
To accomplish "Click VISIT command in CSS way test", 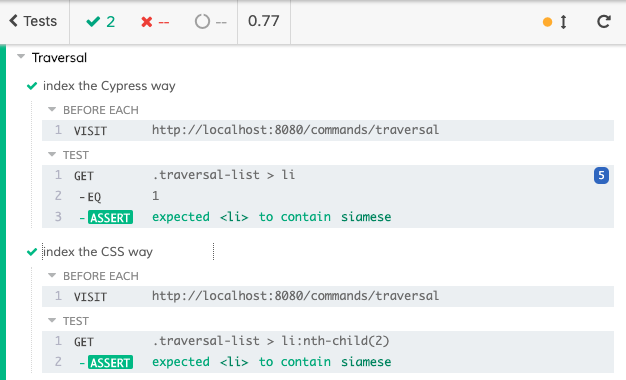I will (x=328, y=297).
